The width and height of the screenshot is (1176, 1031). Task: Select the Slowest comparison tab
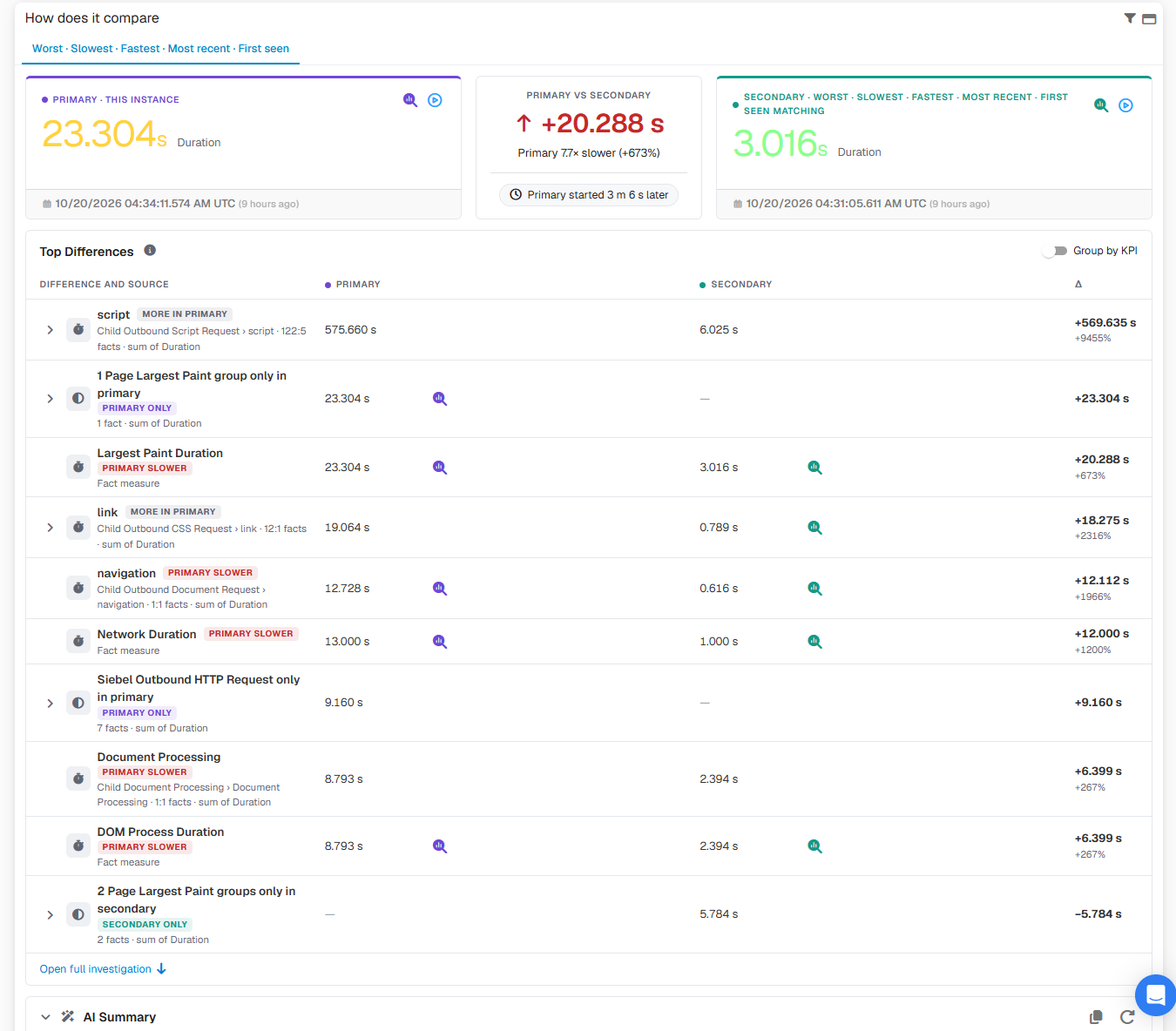(x=91, y=49)
